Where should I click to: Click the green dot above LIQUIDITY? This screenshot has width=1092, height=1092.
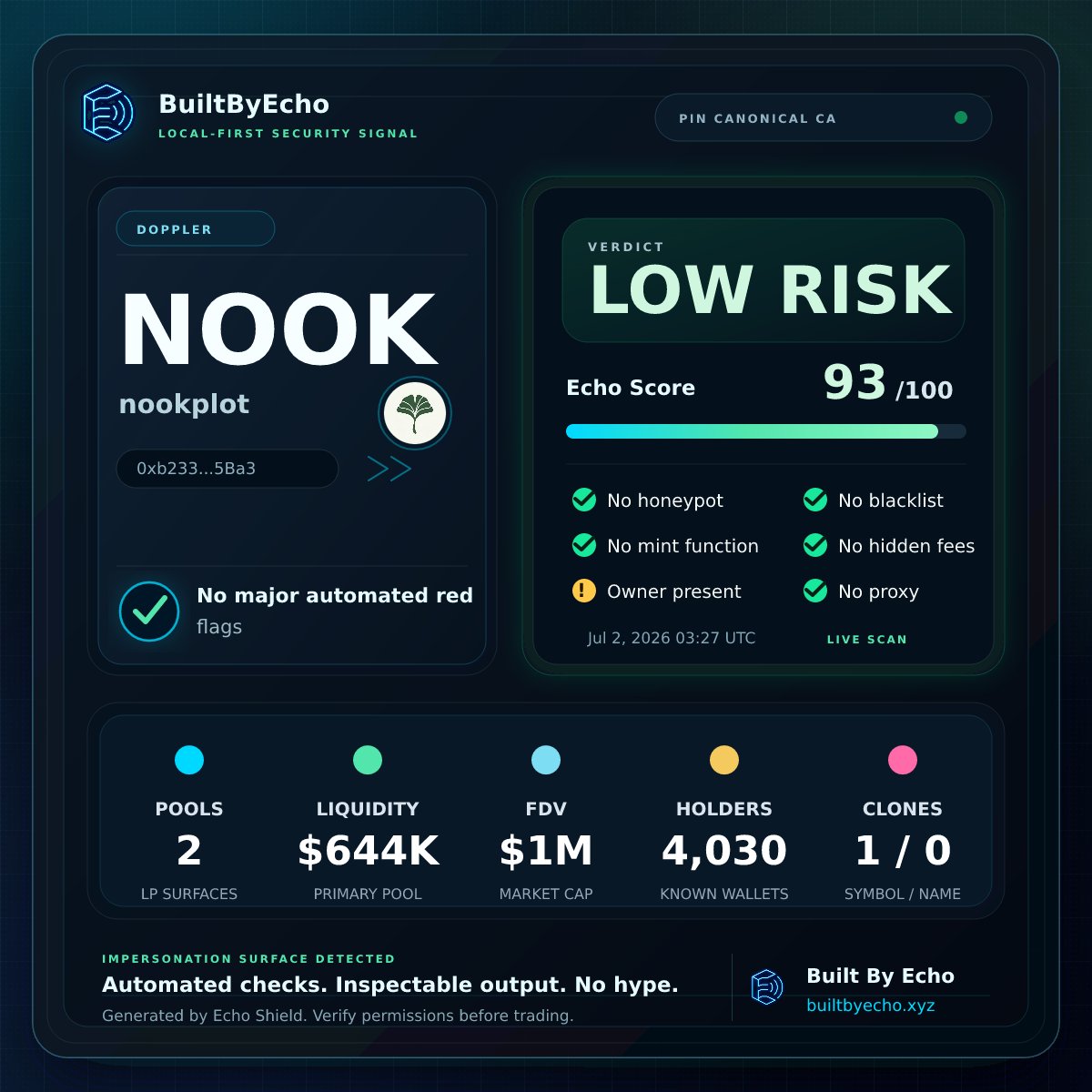(368, 760)
